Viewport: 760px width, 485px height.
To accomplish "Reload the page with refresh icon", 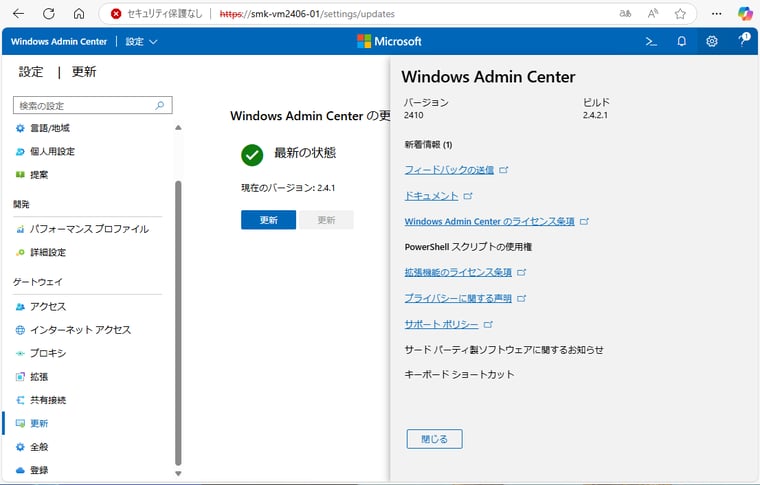I will 48,14.
